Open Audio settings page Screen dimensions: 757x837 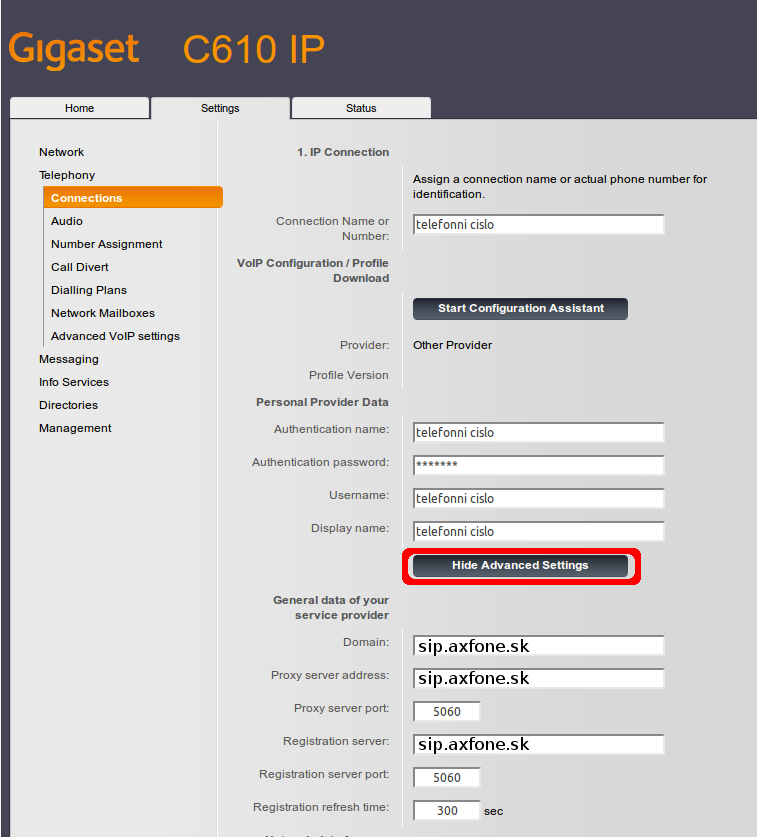67,221
